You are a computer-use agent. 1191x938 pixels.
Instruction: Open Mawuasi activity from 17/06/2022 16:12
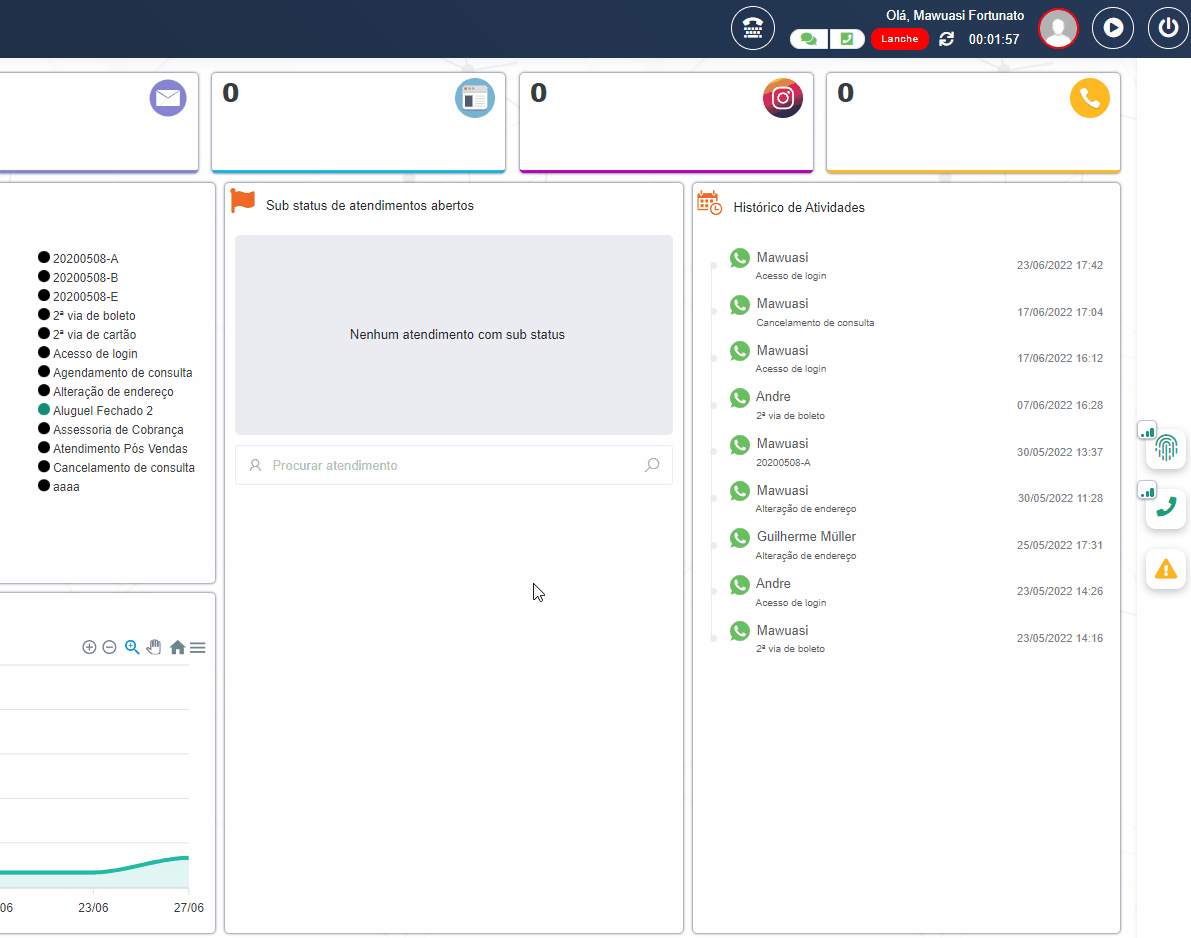tap(915, 358)
